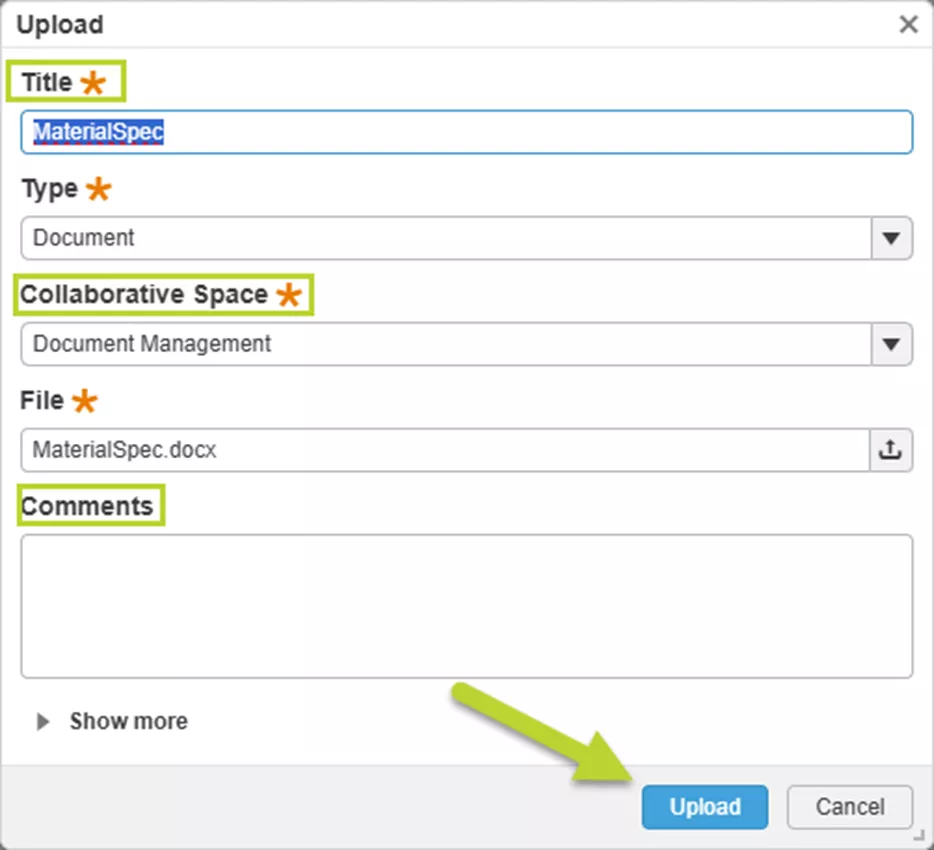Expand the Show more section
Screen dimensions: 934x850
[128, 721]
